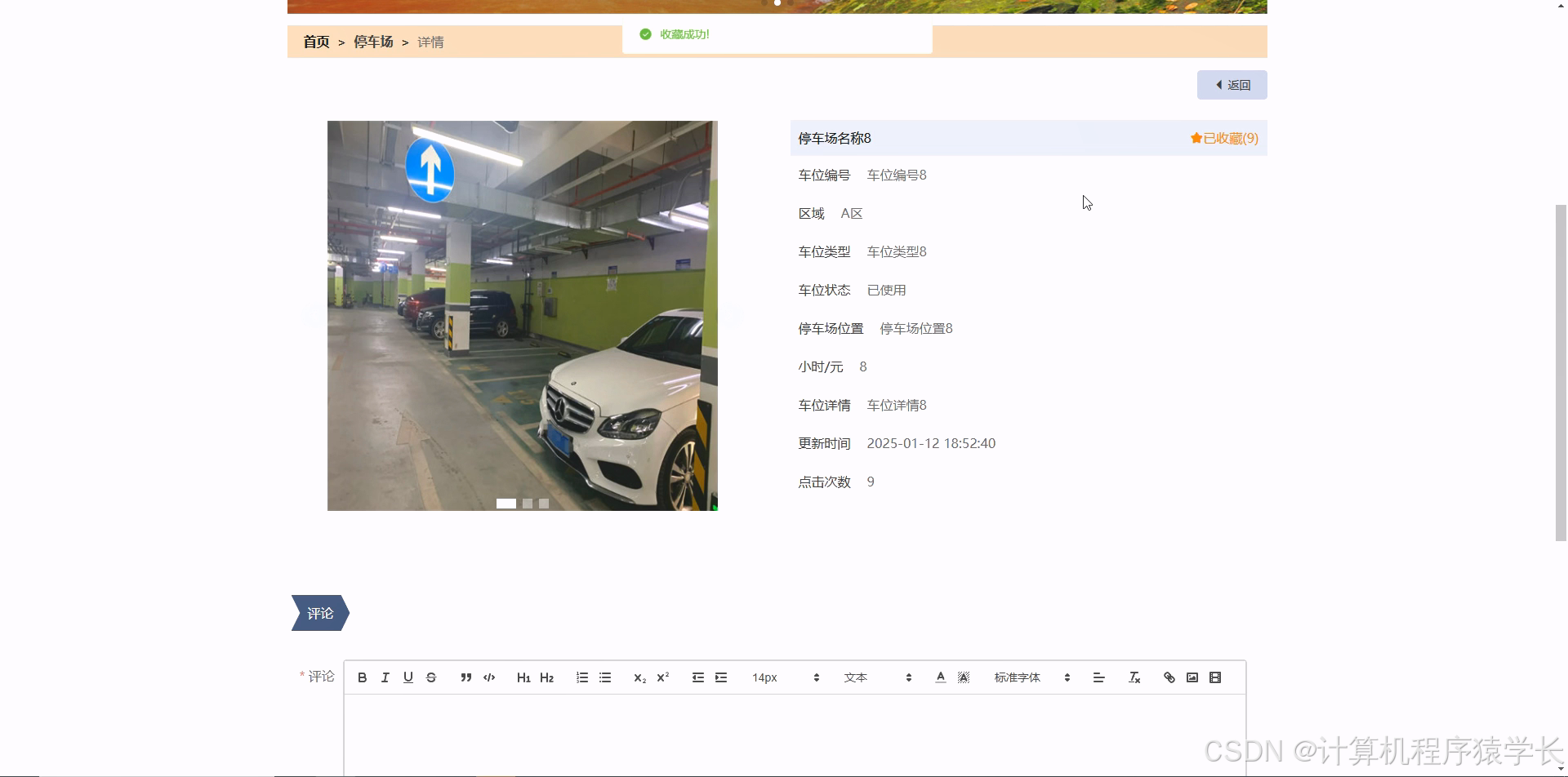
Task: Open the 标准字体 font family dropdown
Action: click(1032, 677)
